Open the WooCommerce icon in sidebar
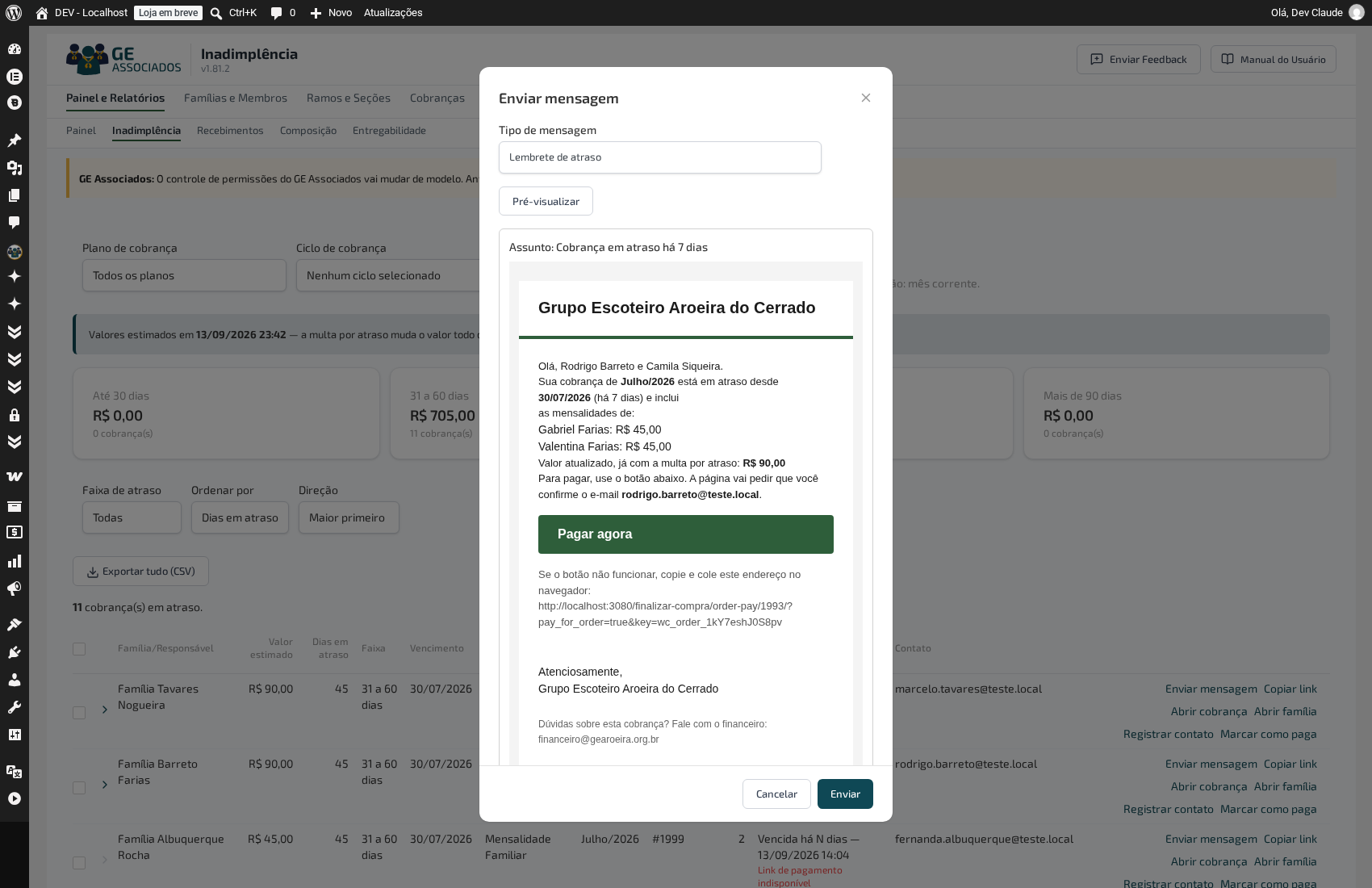Image resolution: width=1372 pixels, height=888 pixels. 15,476
